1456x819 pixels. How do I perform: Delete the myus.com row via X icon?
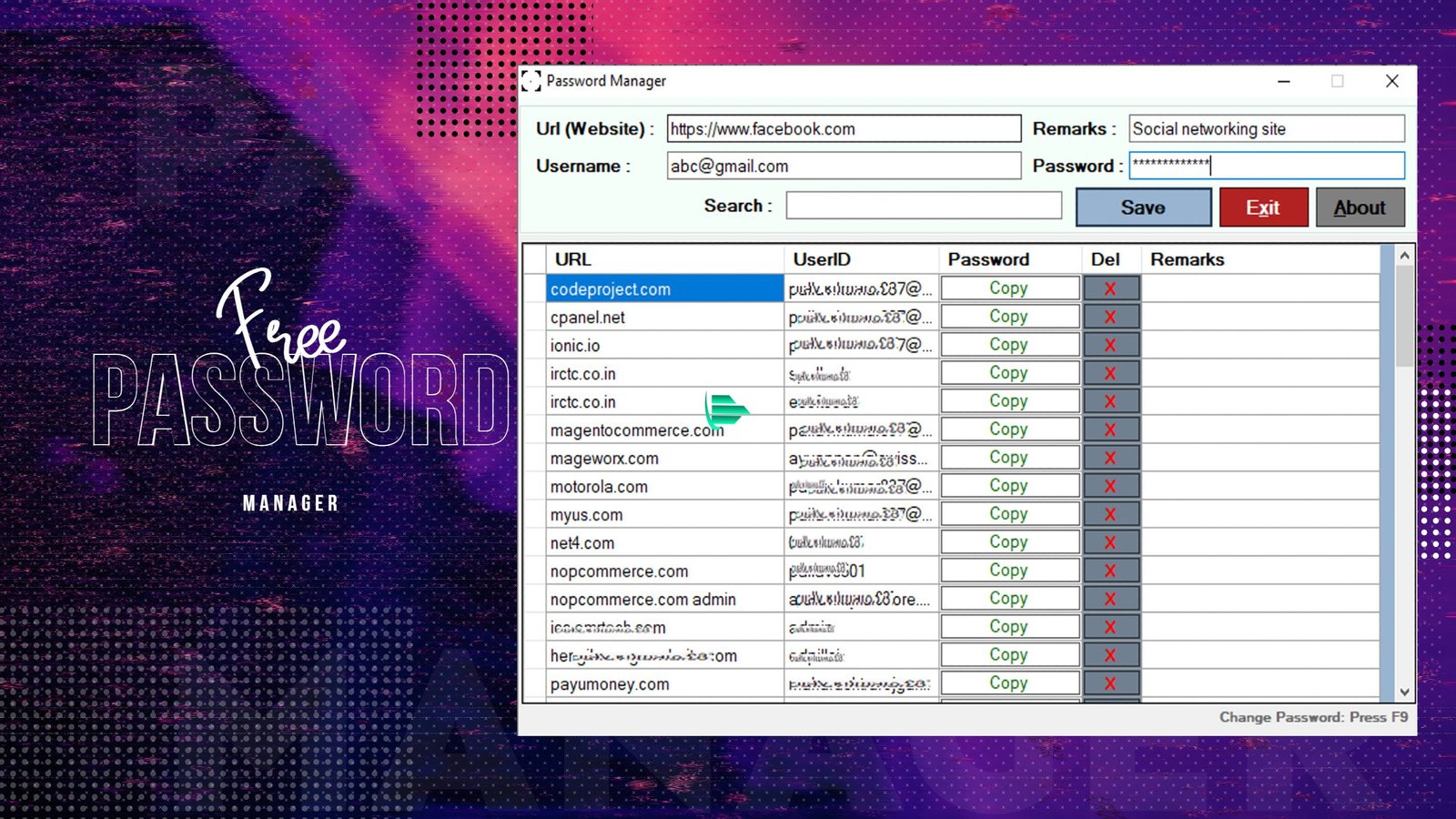pos(1110,514)
